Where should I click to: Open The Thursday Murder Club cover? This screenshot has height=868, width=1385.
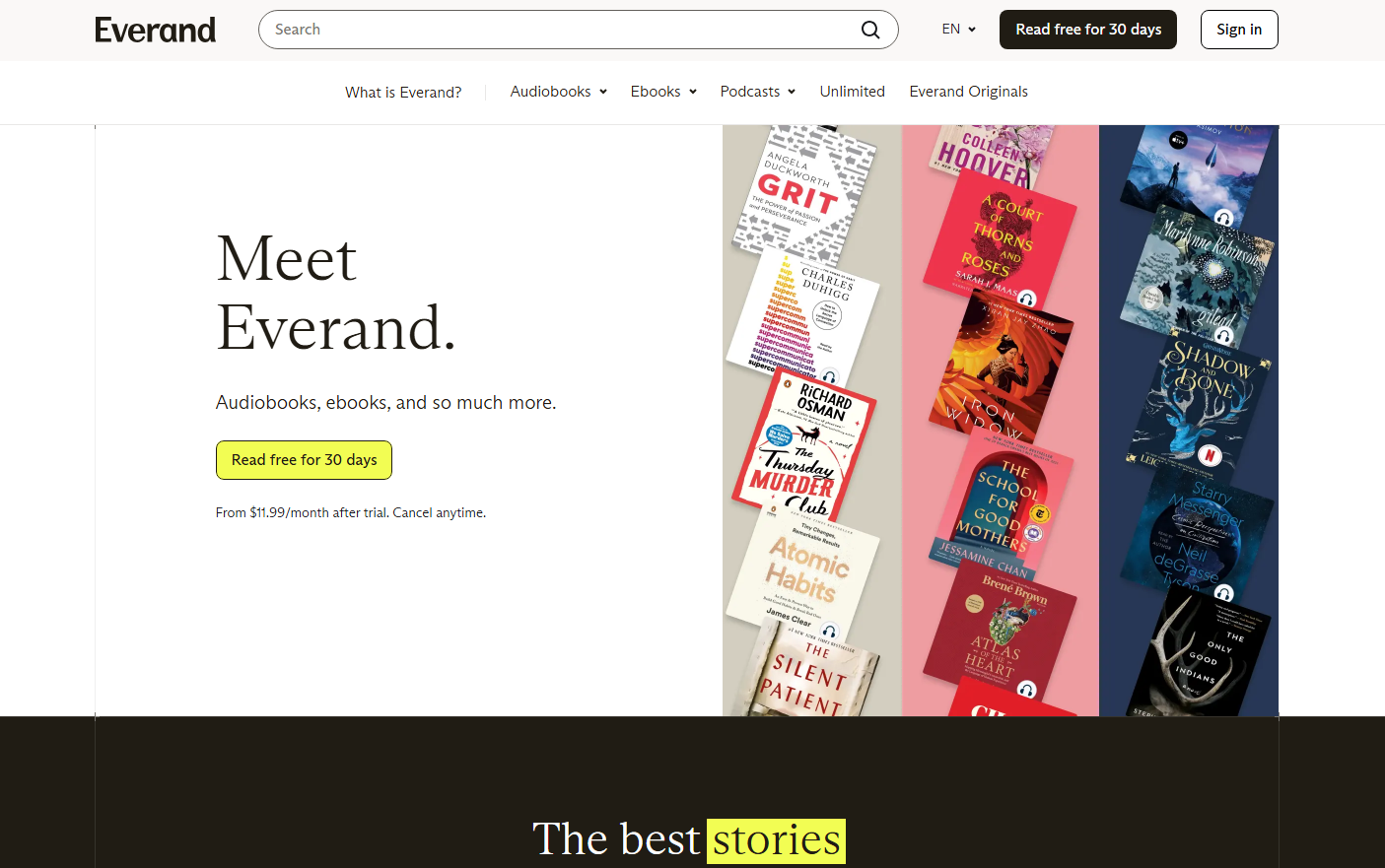pyautogui.click(x=802, y=445)
